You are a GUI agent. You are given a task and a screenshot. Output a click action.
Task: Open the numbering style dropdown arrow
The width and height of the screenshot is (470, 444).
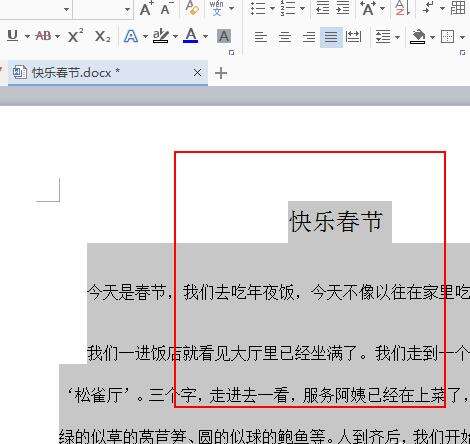point(302,9)
